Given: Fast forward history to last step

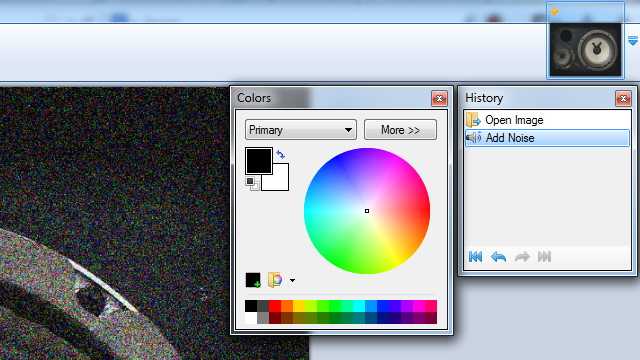Looking at the screenshot, I should point(544,257).
